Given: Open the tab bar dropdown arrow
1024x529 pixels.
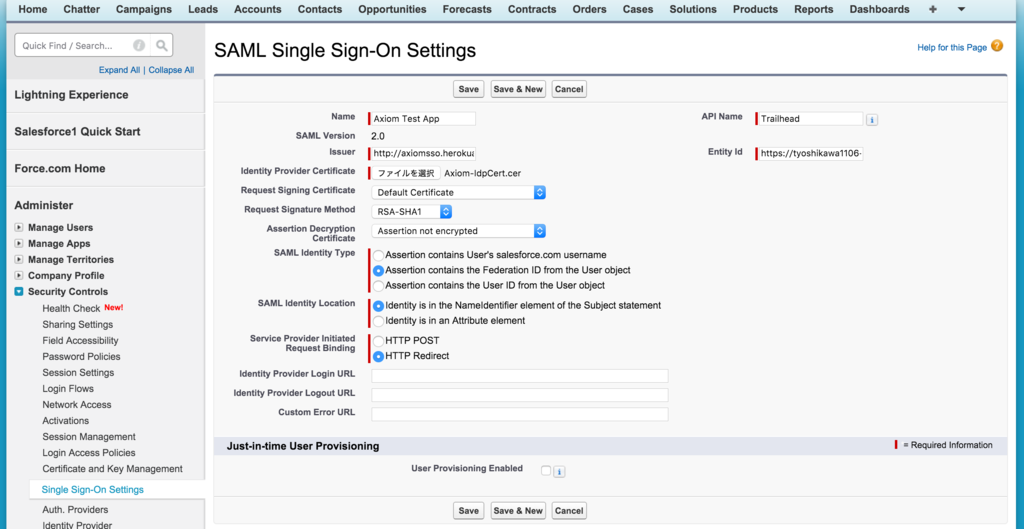Looking at the screenshot, I should [x=961, y=9].
